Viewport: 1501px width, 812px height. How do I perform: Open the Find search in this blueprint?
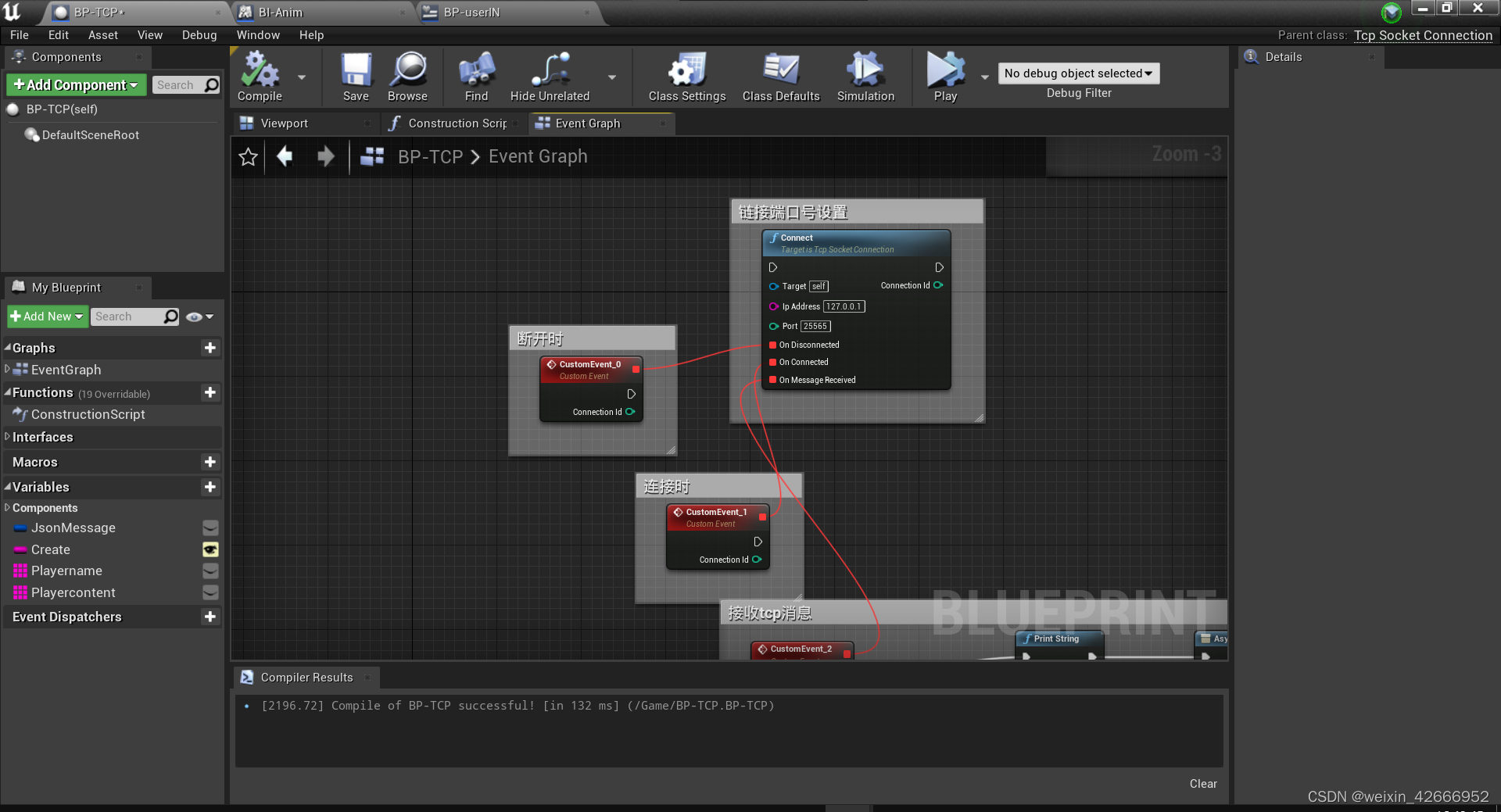pyautogui.click(x=476, y=76)
